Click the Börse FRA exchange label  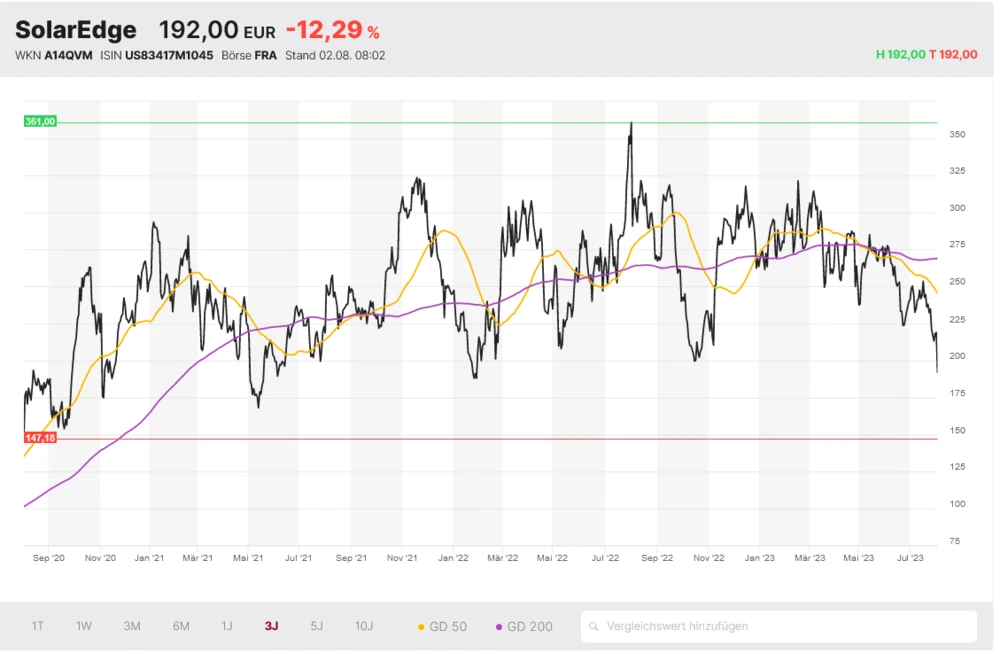coord(249,56)
